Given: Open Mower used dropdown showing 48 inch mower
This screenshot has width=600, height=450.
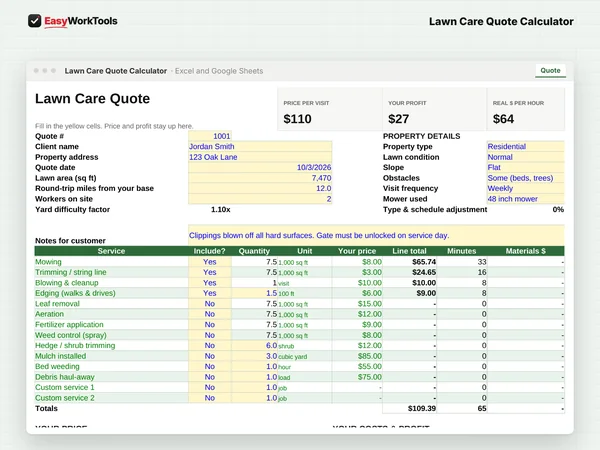Looking at the screenshot, I should click(525, 199).
